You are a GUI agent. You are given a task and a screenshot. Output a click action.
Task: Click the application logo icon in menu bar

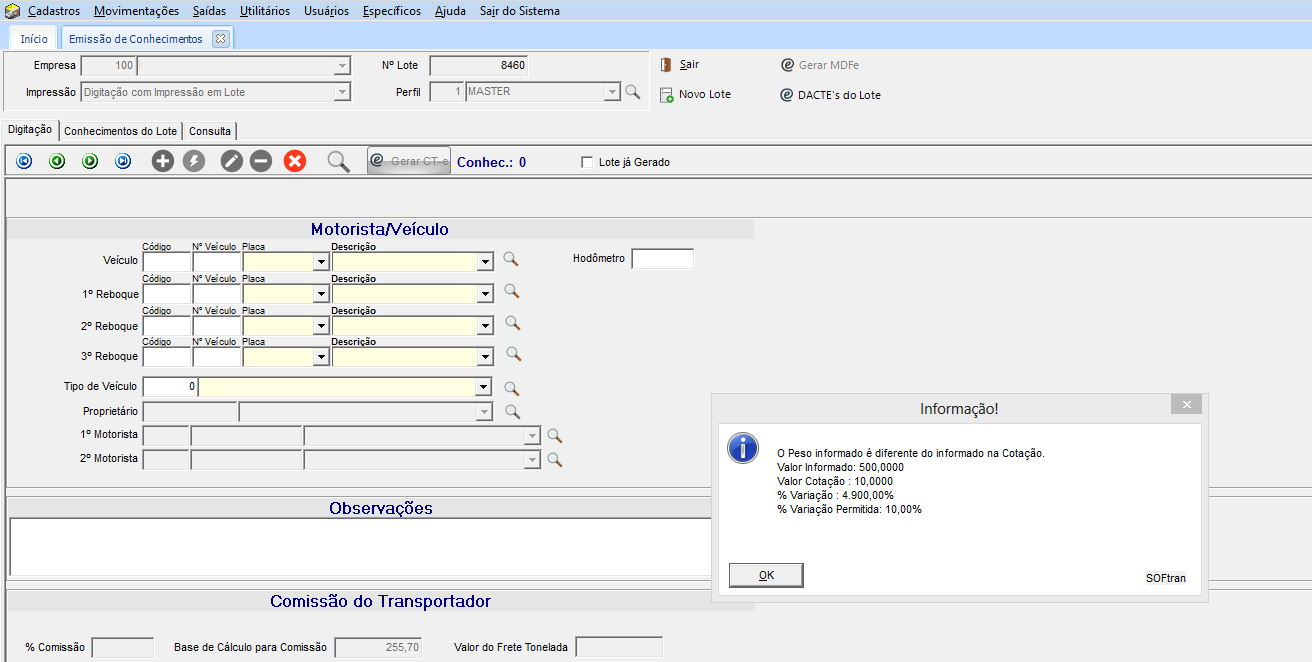point(13,11)
